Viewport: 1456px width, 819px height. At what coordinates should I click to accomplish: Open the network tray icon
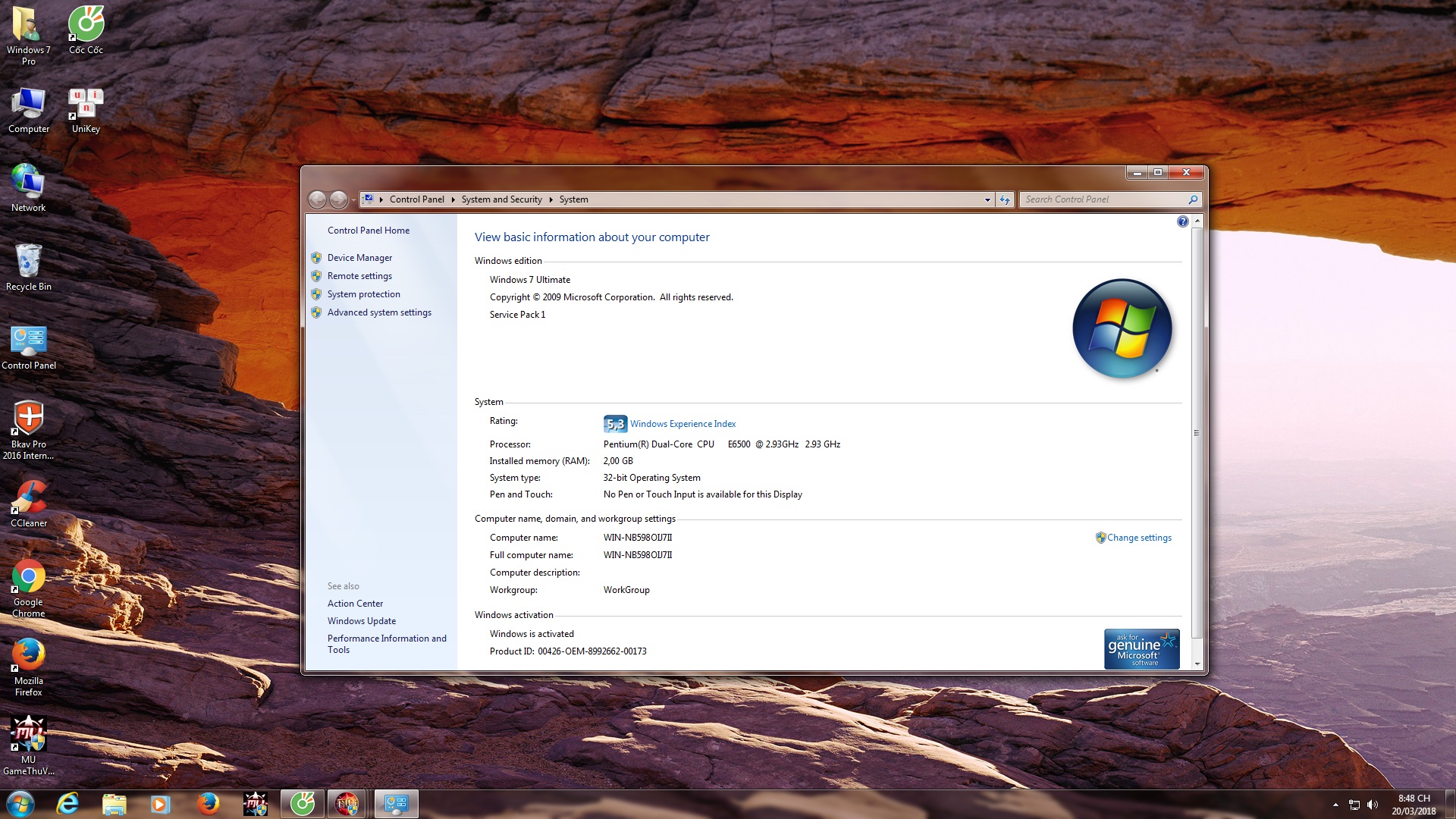click(x=1354, y=805)
